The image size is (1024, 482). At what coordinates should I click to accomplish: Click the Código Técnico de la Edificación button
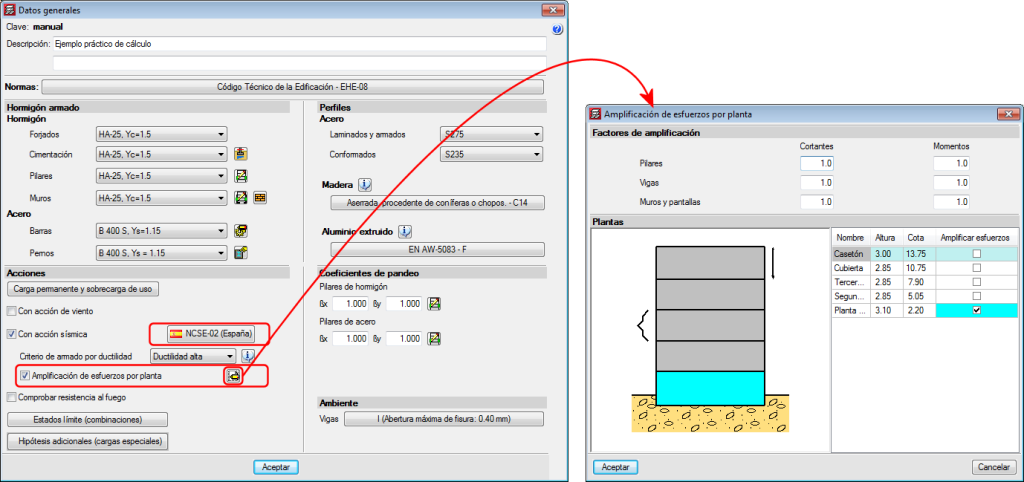point(293,87)
